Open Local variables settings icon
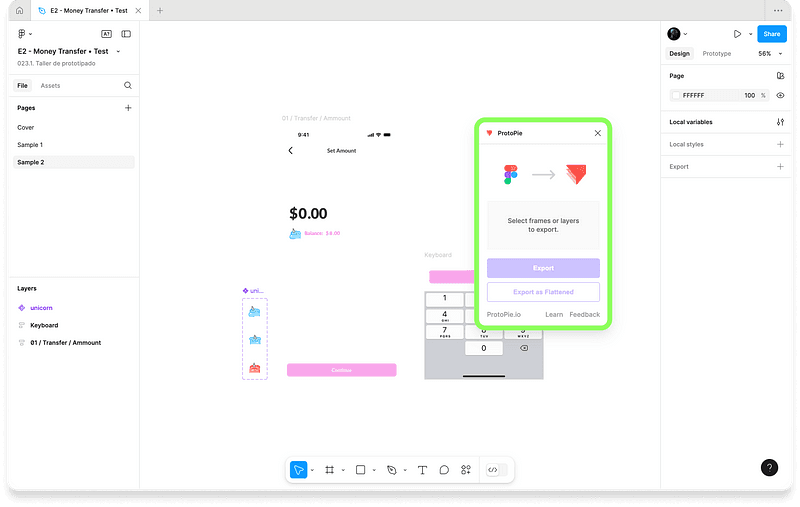800x507 pixels. click(780, 122)
